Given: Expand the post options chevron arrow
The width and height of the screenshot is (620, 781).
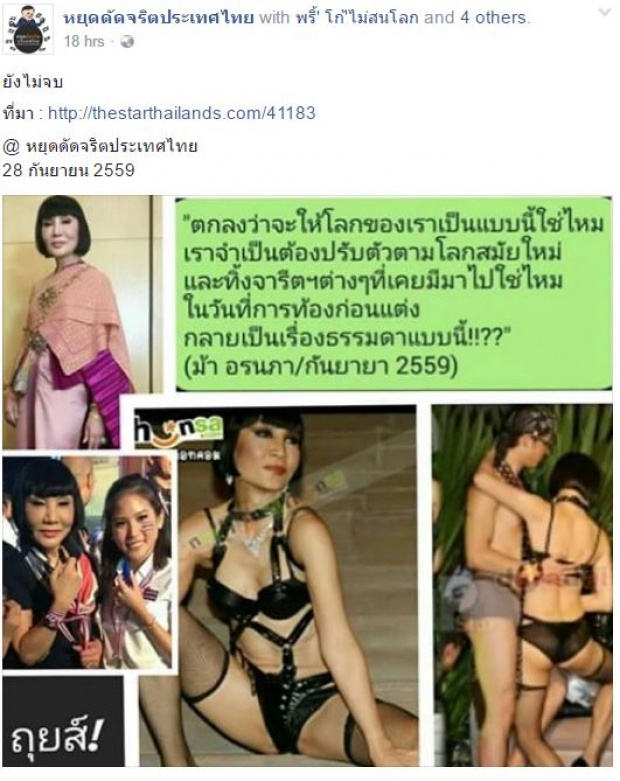Looking at the screenshot, I should 605,12.
